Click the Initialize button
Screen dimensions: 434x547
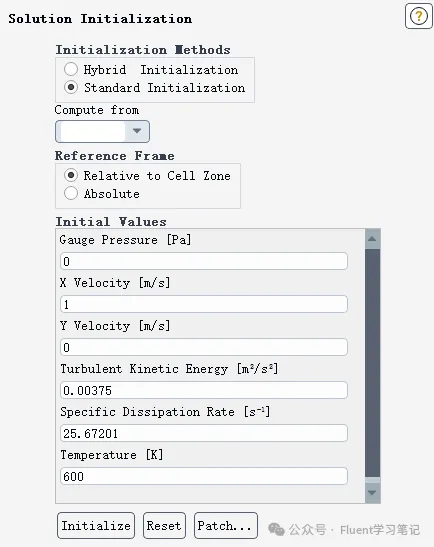[96, 525]
